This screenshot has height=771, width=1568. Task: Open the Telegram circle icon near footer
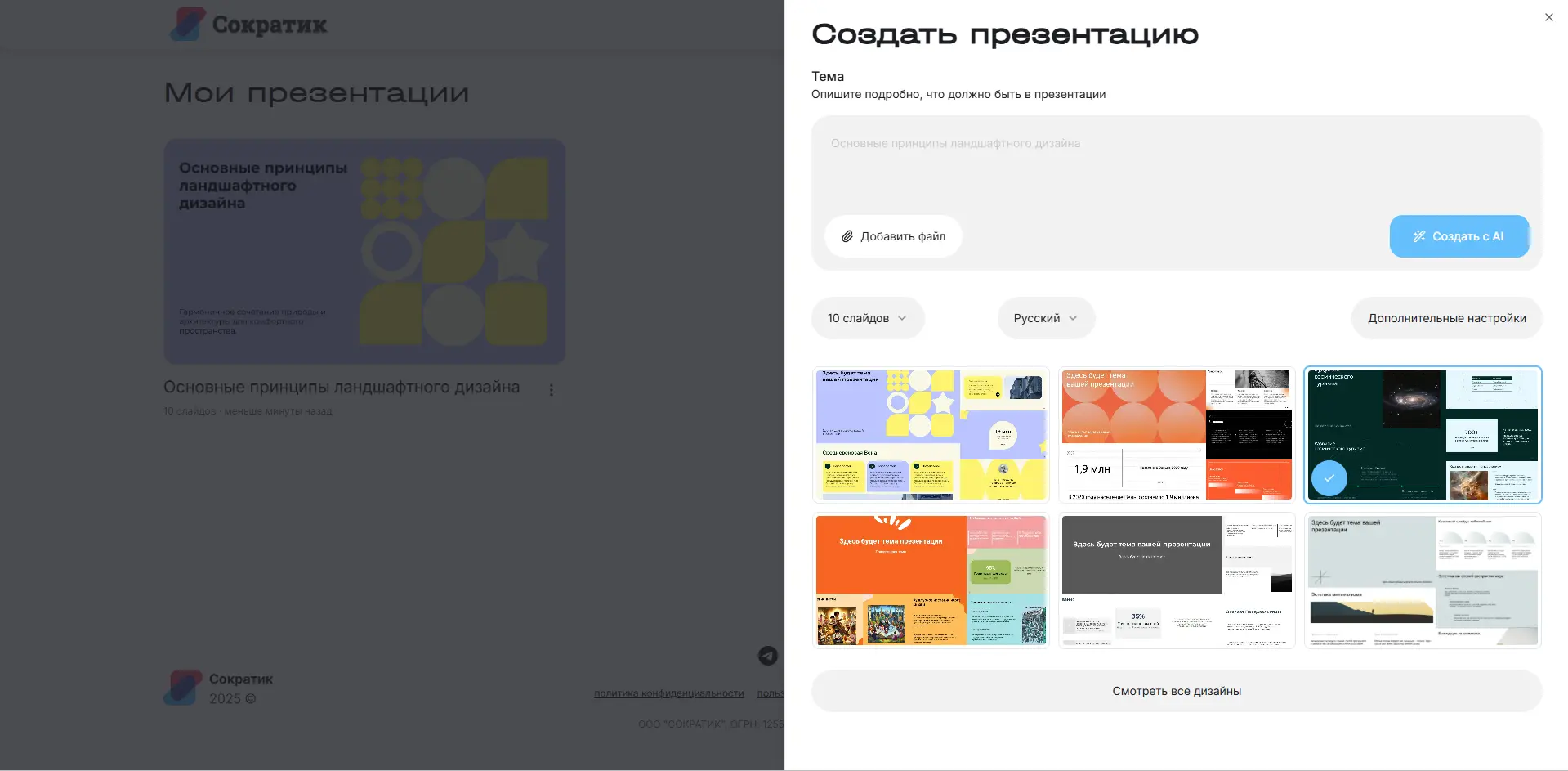coord(767,656)
